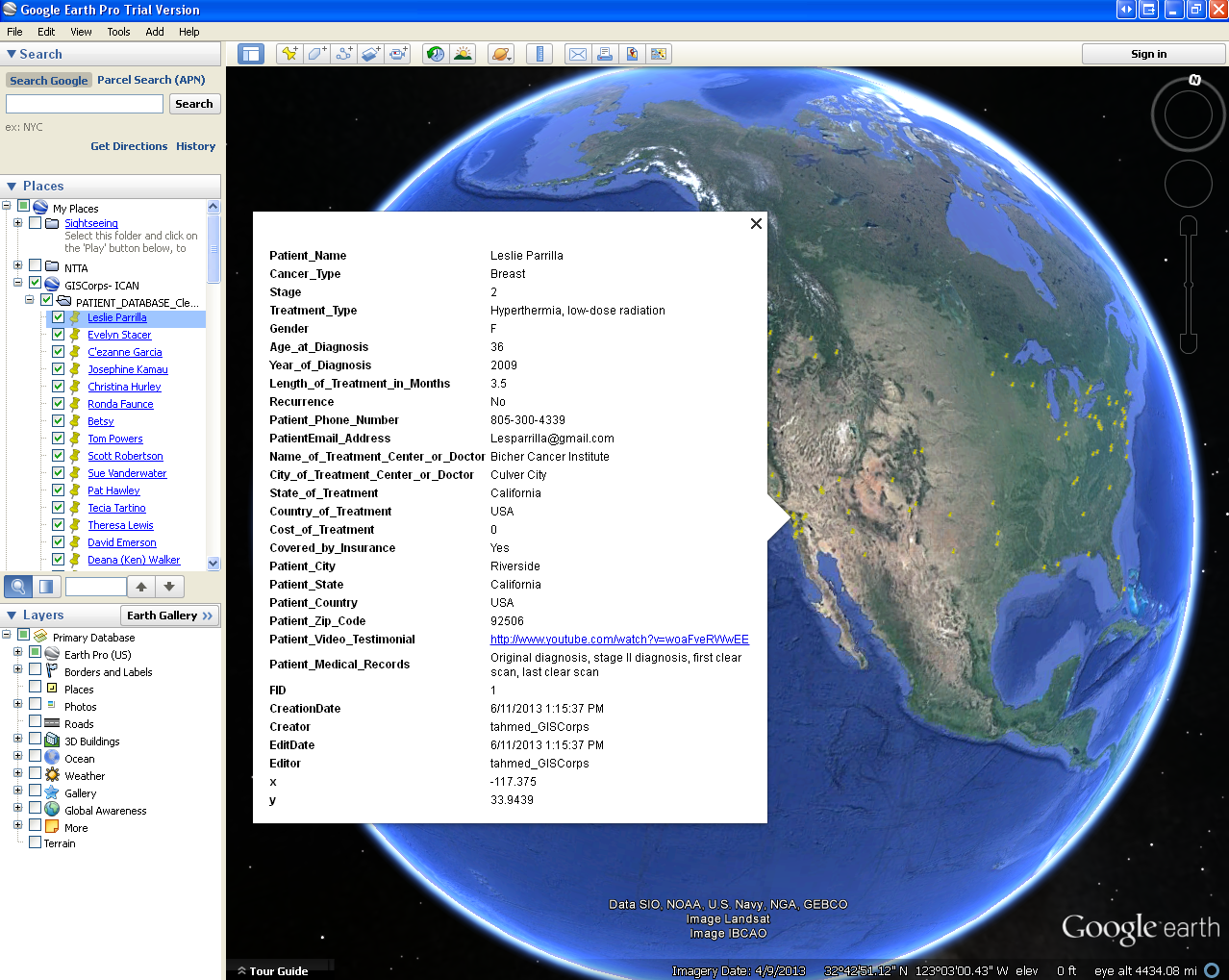Image resolution: width=1229 pixels, height=980 pixels.
Task: Click the status bar streaming indicator
Action: click(1212, 970)
